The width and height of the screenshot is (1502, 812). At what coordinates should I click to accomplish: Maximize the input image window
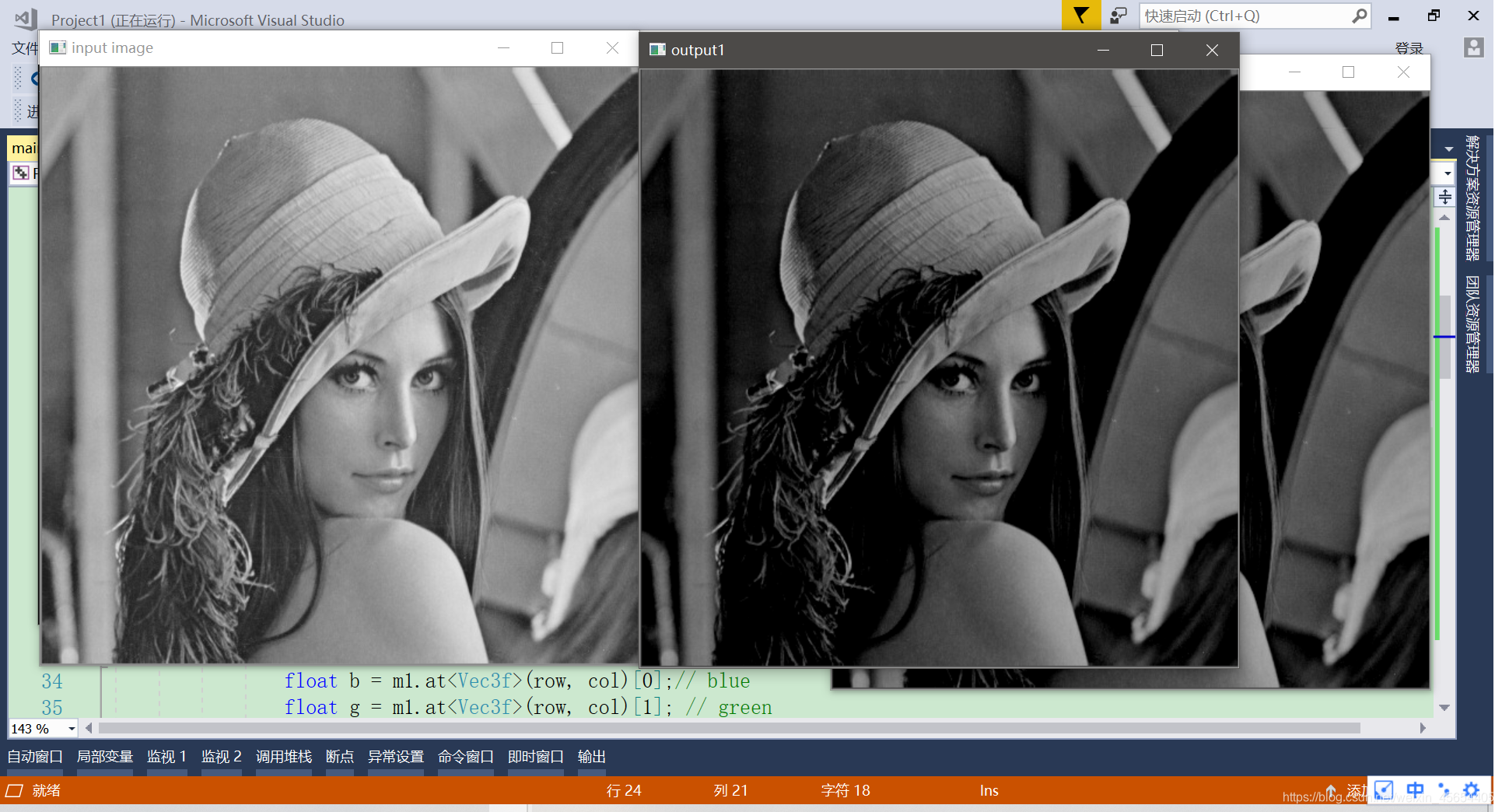(x=557, y=48)
